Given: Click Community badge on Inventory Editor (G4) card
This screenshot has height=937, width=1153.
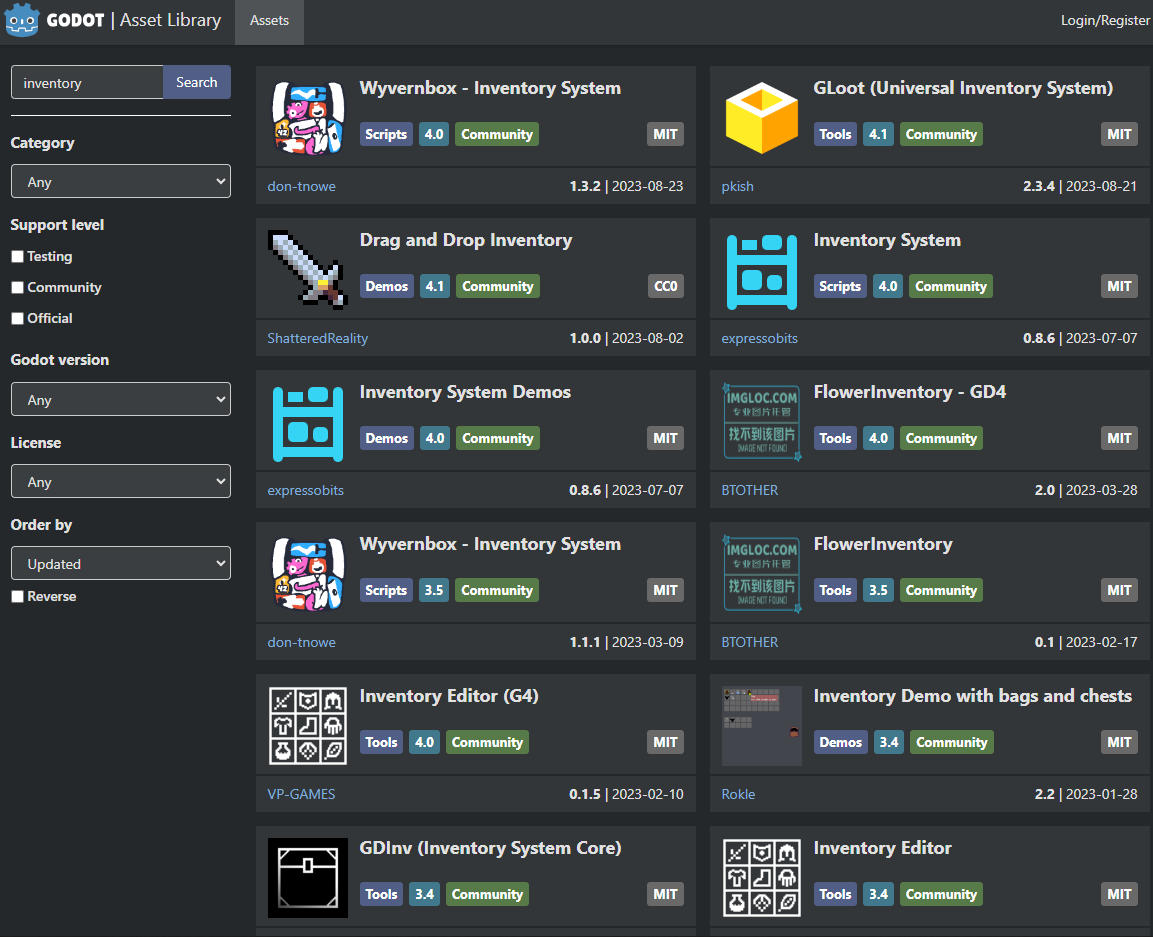Looking at the screenshot, I should (487, 742).
